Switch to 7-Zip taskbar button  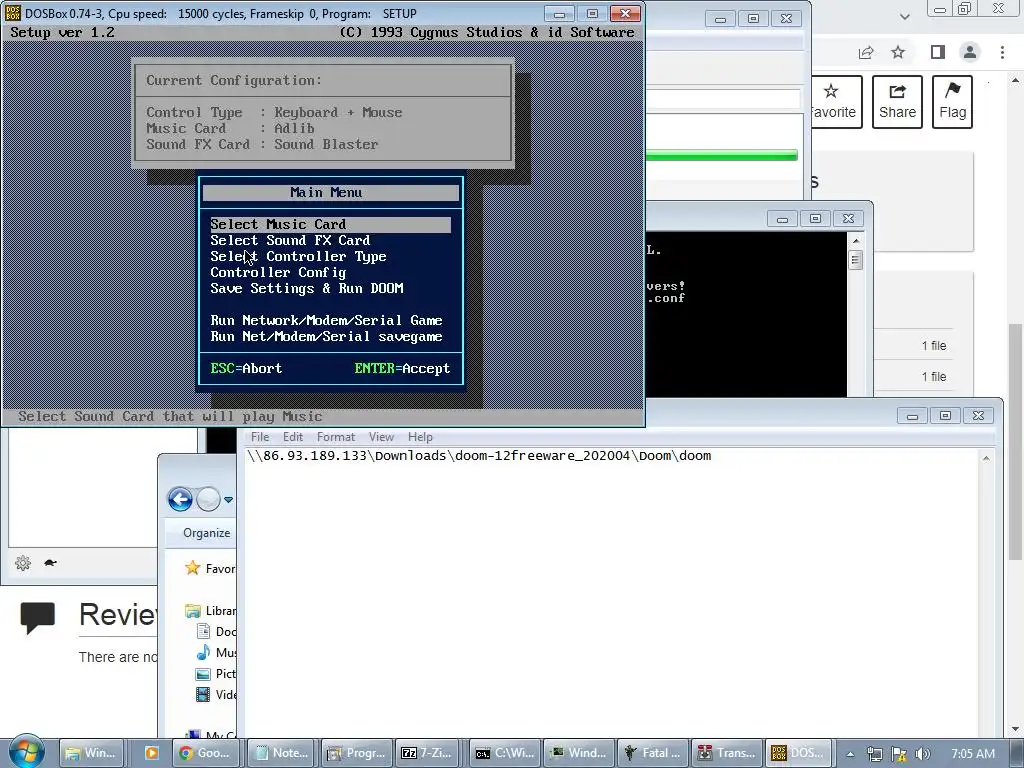coord(429,753)
